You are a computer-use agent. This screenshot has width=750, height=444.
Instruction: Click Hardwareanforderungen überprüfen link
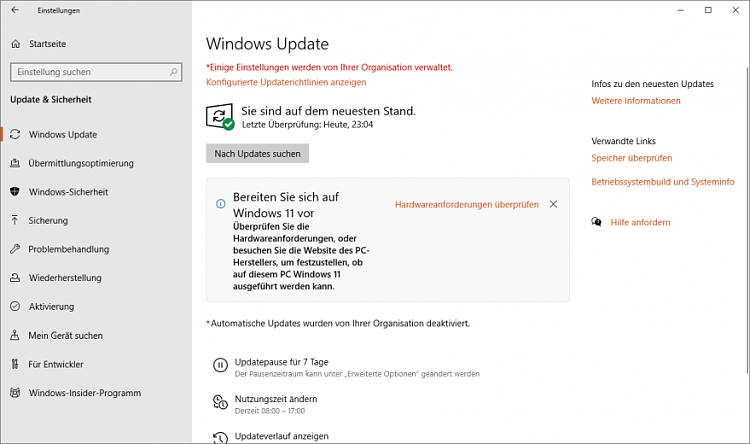click(467, 205)
